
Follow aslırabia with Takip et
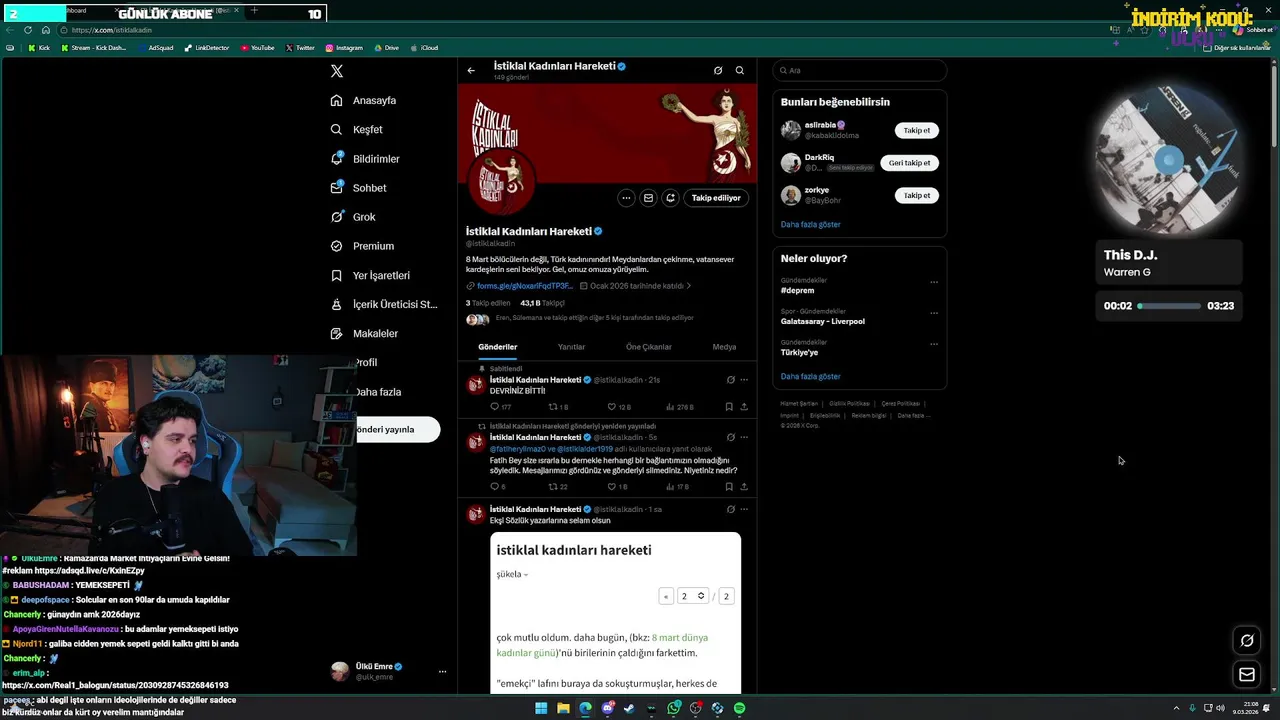pos(916,131)
